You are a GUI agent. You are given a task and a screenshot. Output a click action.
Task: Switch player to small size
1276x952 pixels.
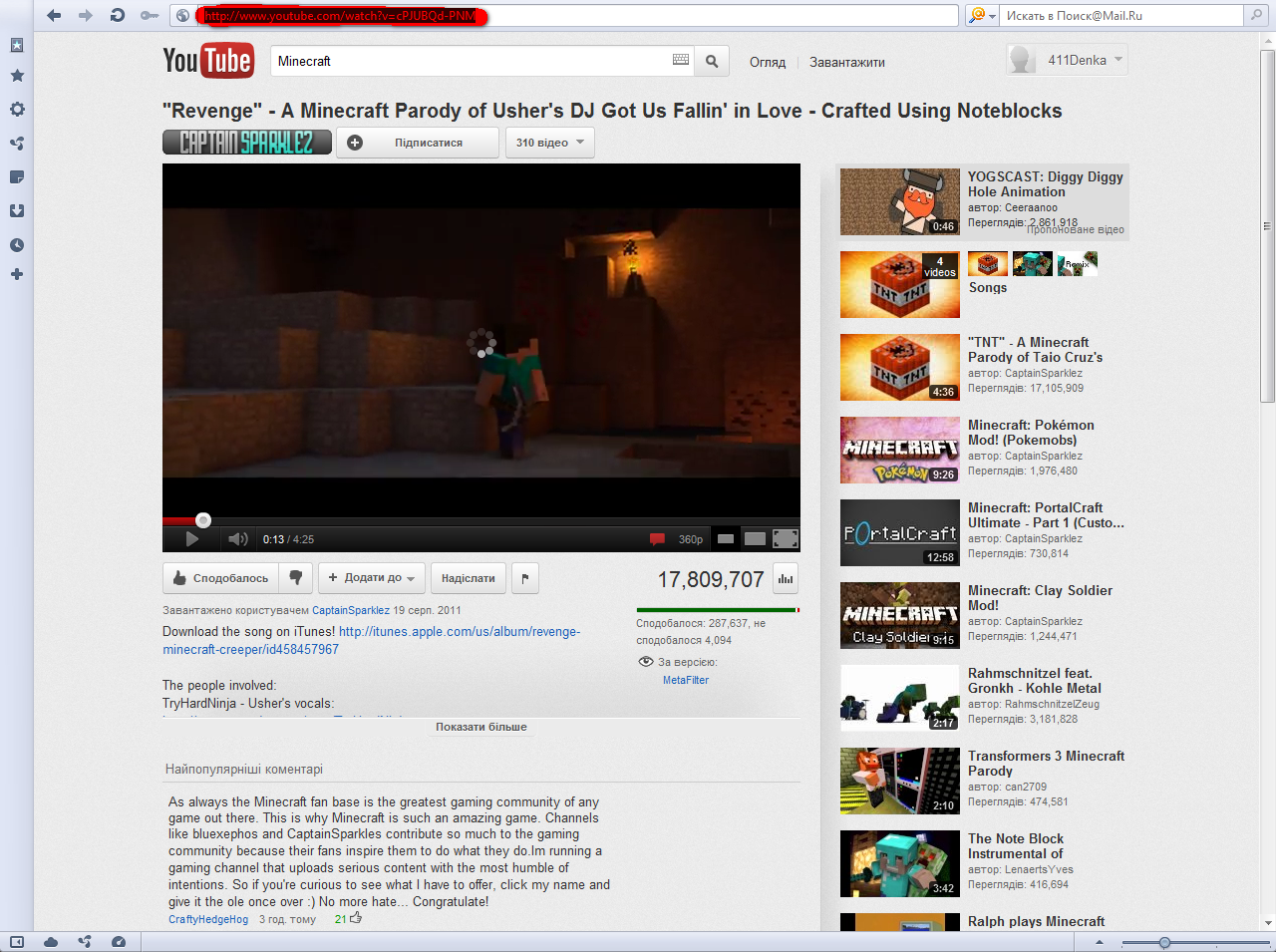pyautogui.click(x=726, y=539)
